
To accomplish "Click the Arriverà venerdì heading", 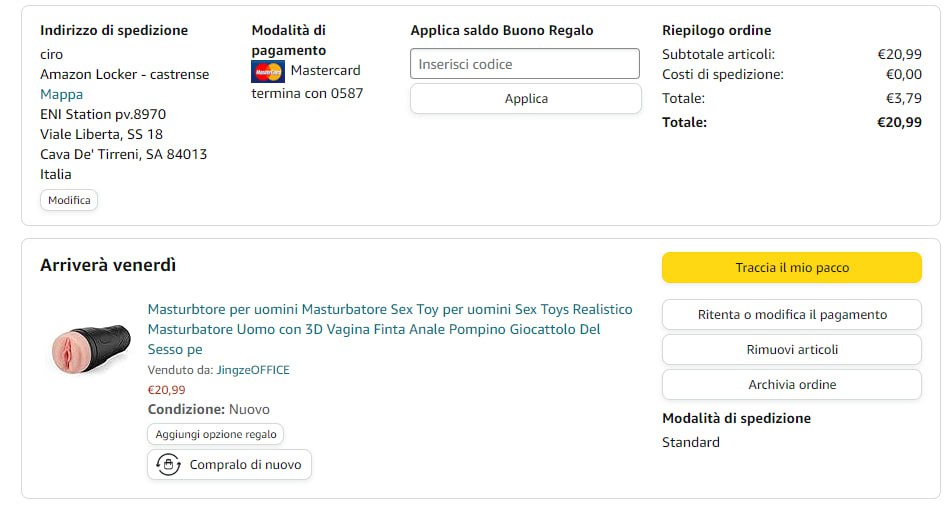I will (x=108, y=265).
